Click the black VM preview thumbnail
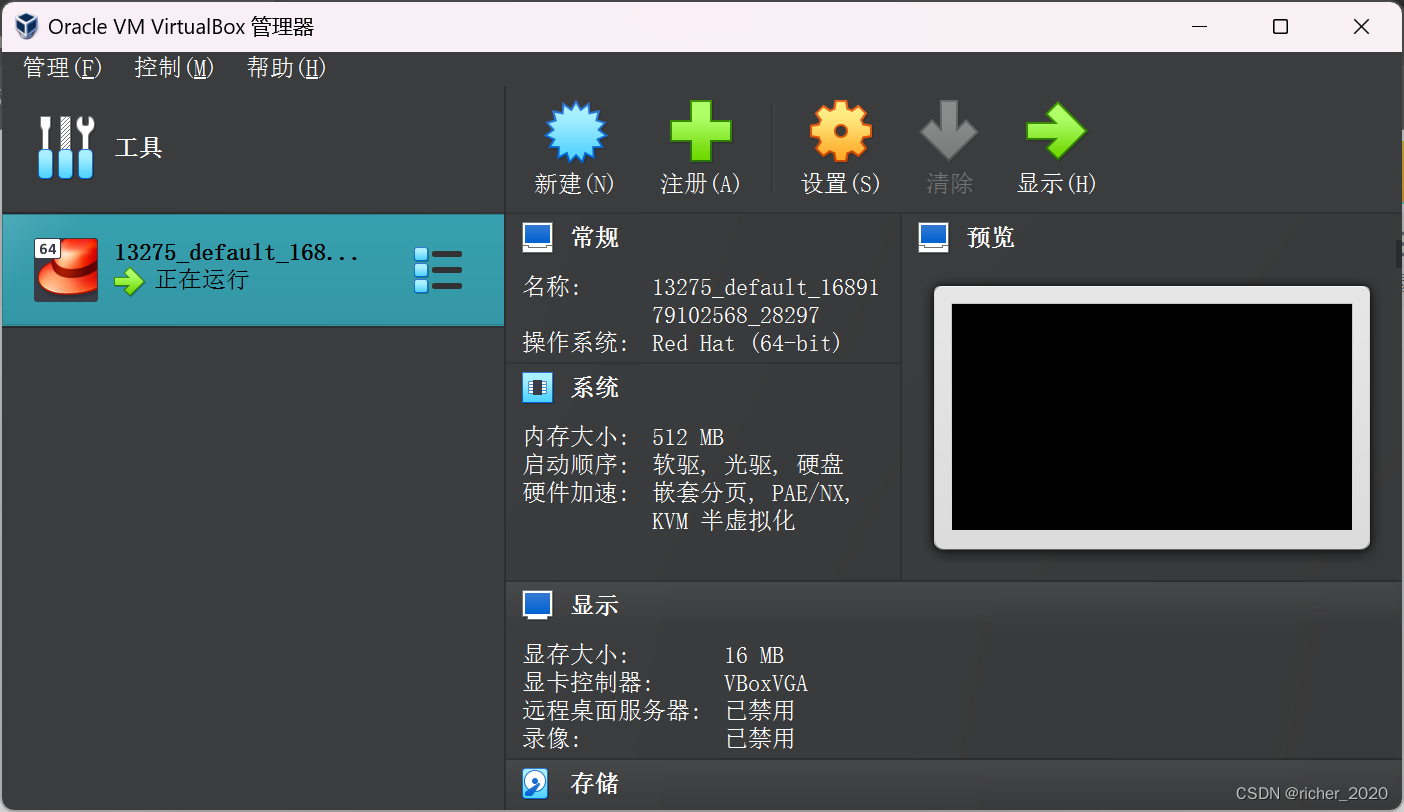This screenshot has width=1404, height=812. coord(1152,417)
